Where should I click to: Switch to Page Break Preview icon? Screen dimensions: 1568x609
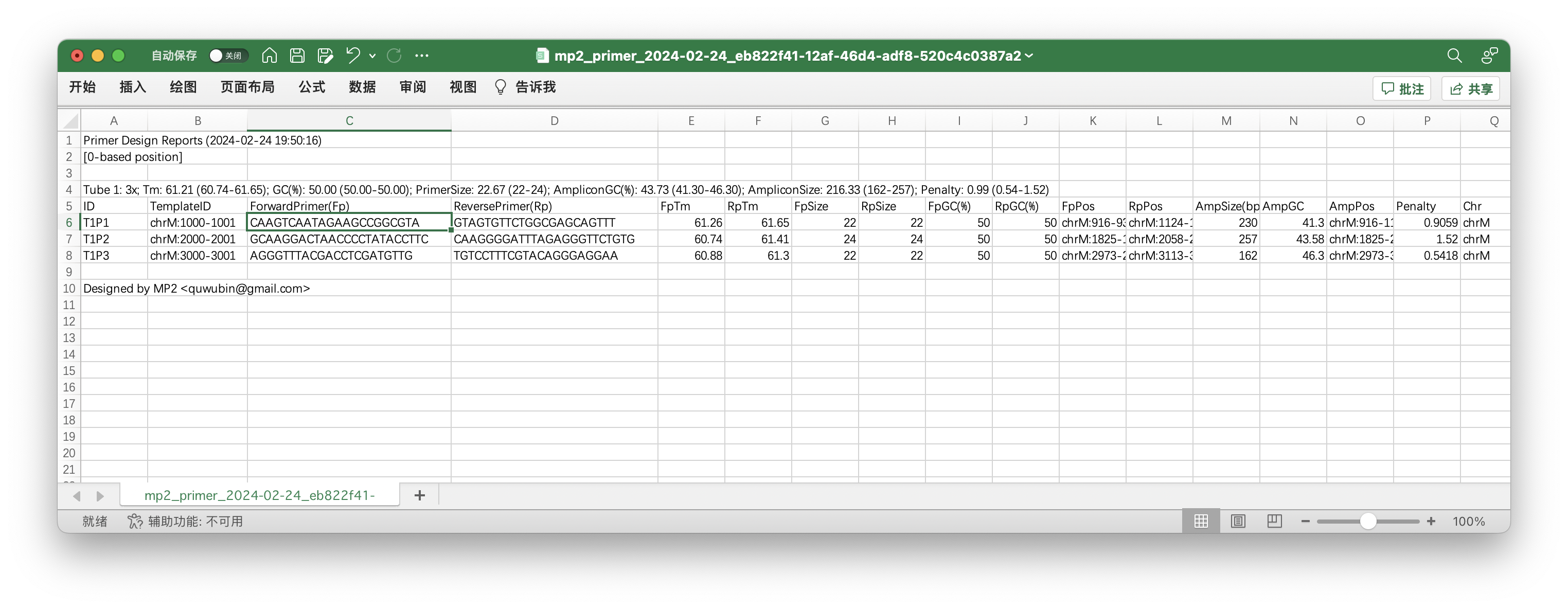click(1274, 521)
